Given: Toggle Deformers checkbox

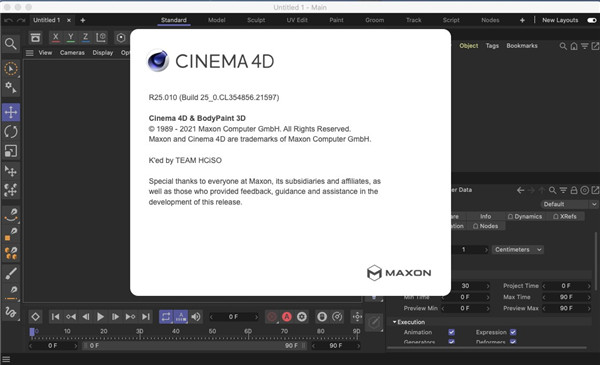Looking at the screenshot, I should pos(513,342).
